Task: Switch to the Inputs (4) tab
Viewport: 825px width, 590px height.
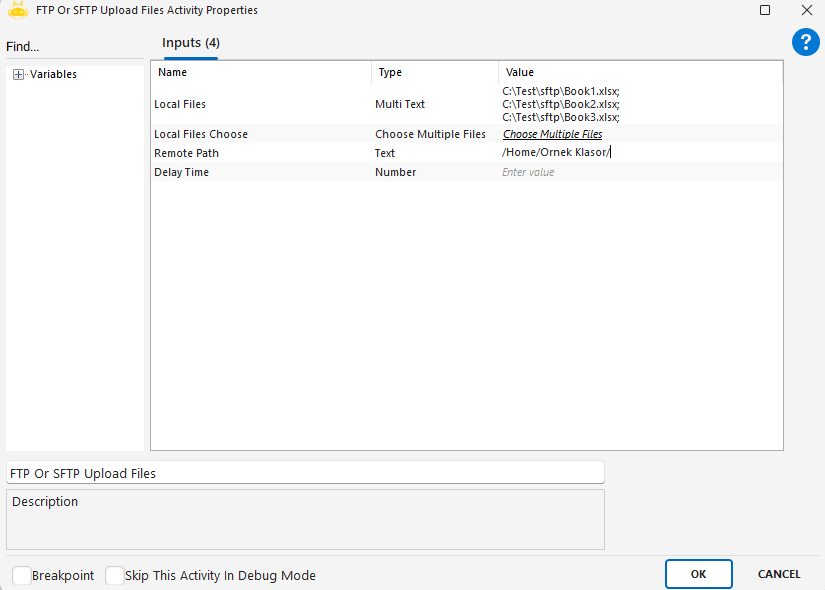Action: point(191,43)
